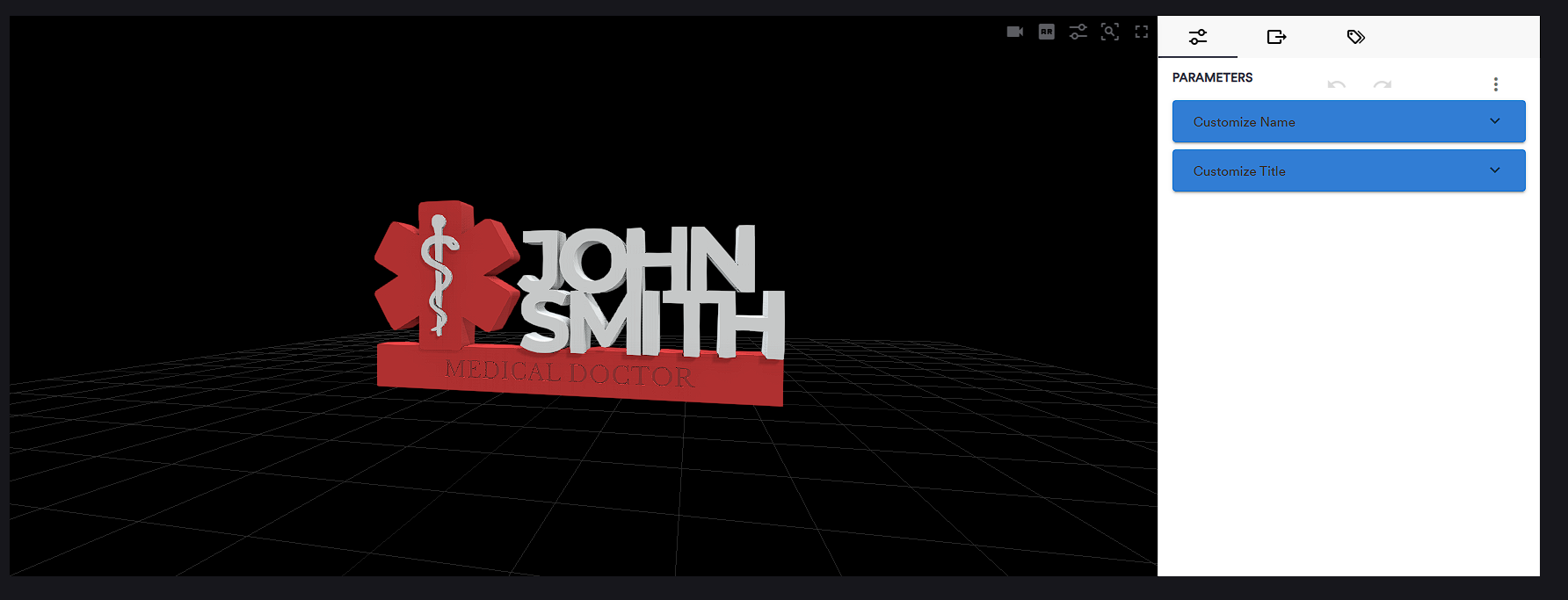Click the Customize Name label

[1244, 122]
